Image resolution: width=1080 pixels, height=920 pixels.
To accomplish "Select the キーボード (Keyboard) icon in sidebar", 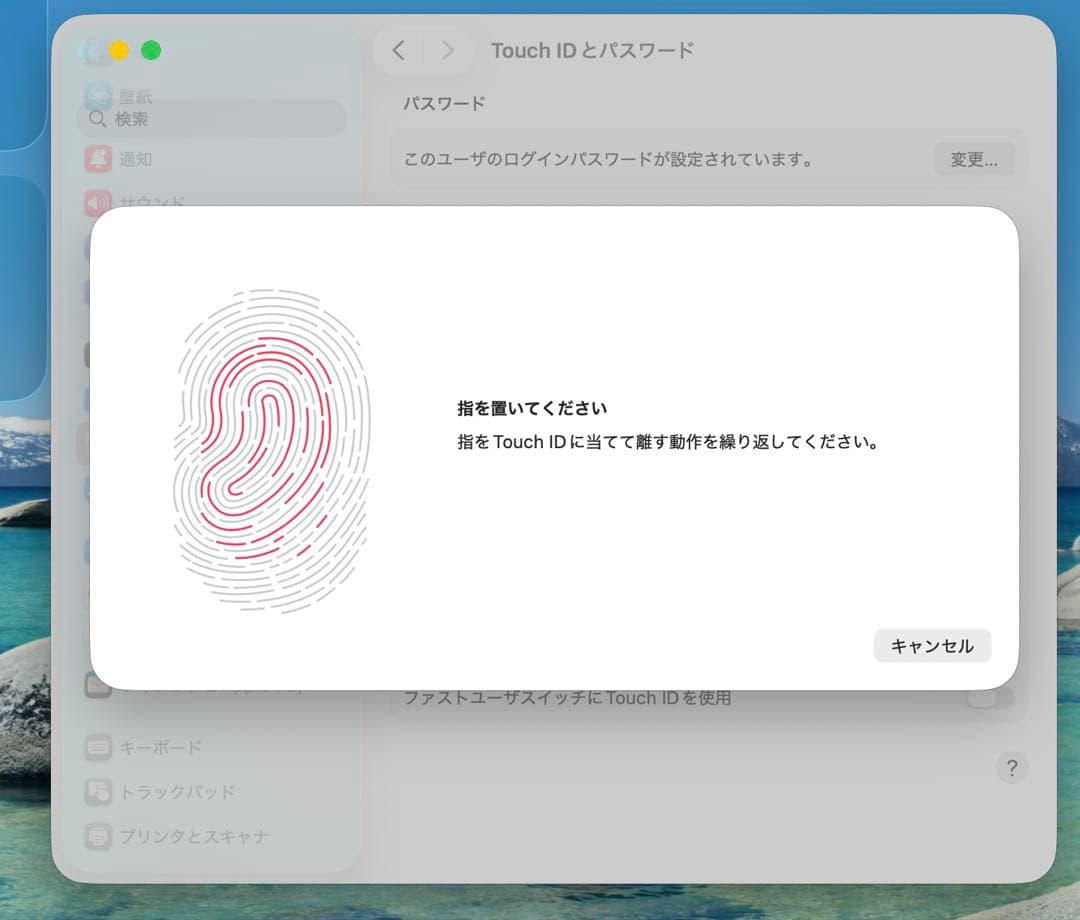I will [98, 747].
